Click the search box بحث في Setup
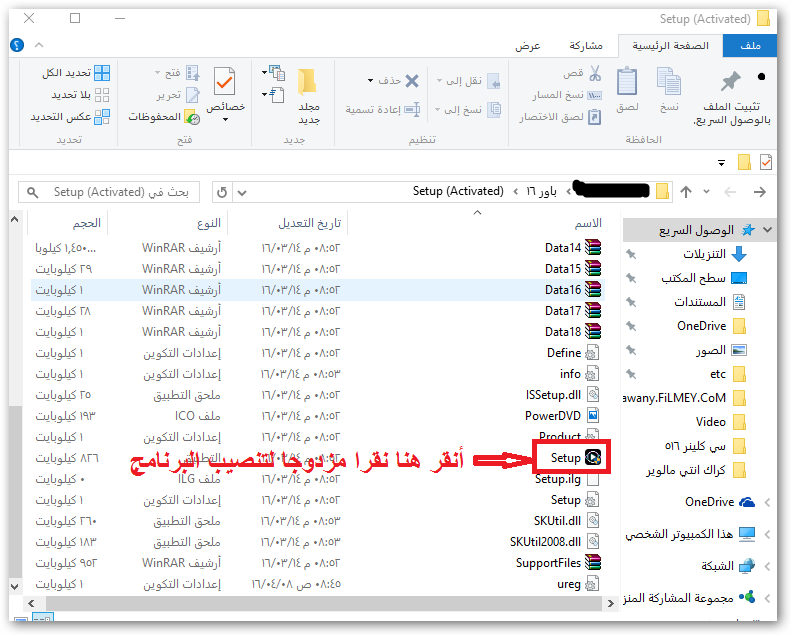Viewport: 791px width, 635px height. pos(110,192)
